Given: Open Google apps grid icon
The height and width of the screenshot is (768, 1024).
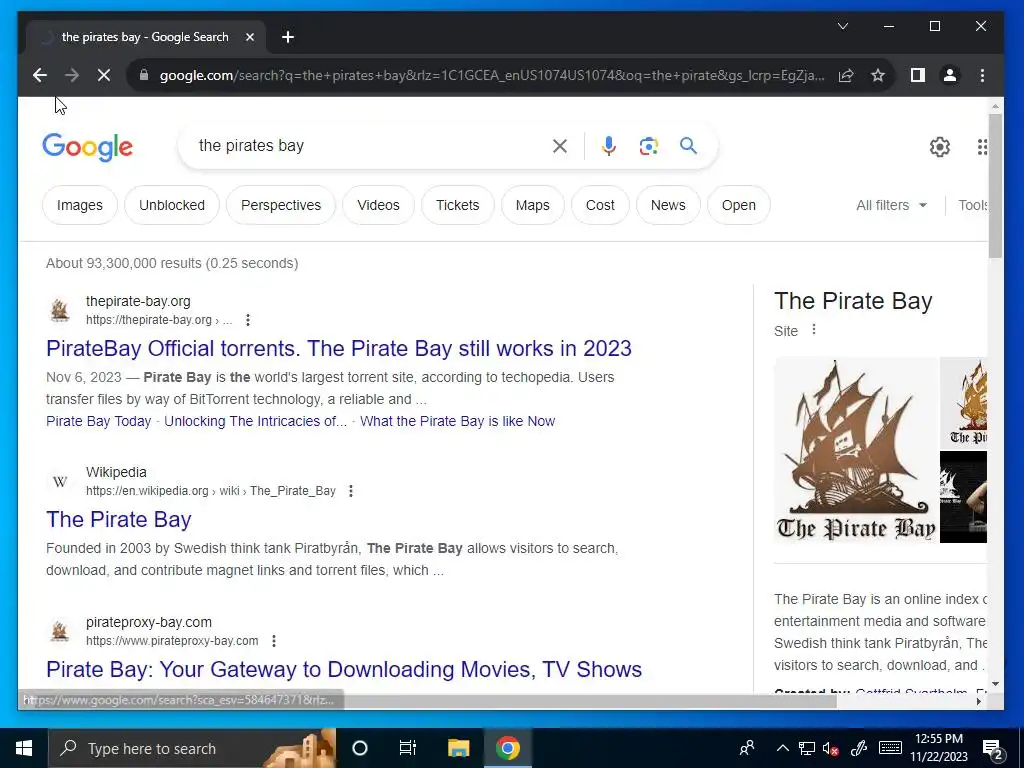Looking at the screenshot, I should (982, 147).
